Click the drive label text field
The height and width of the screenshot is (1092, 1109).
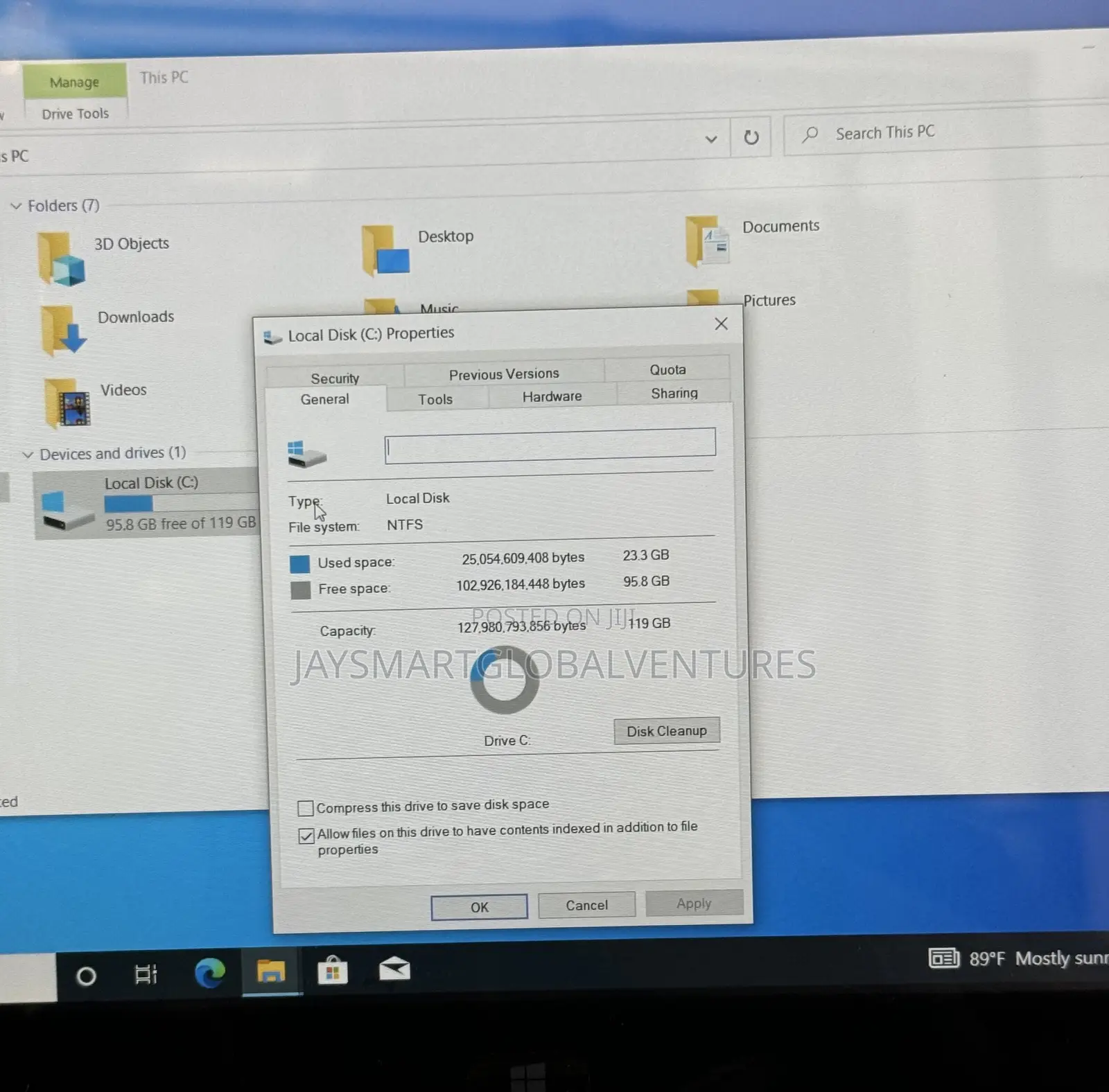click(x=550, y=446)
